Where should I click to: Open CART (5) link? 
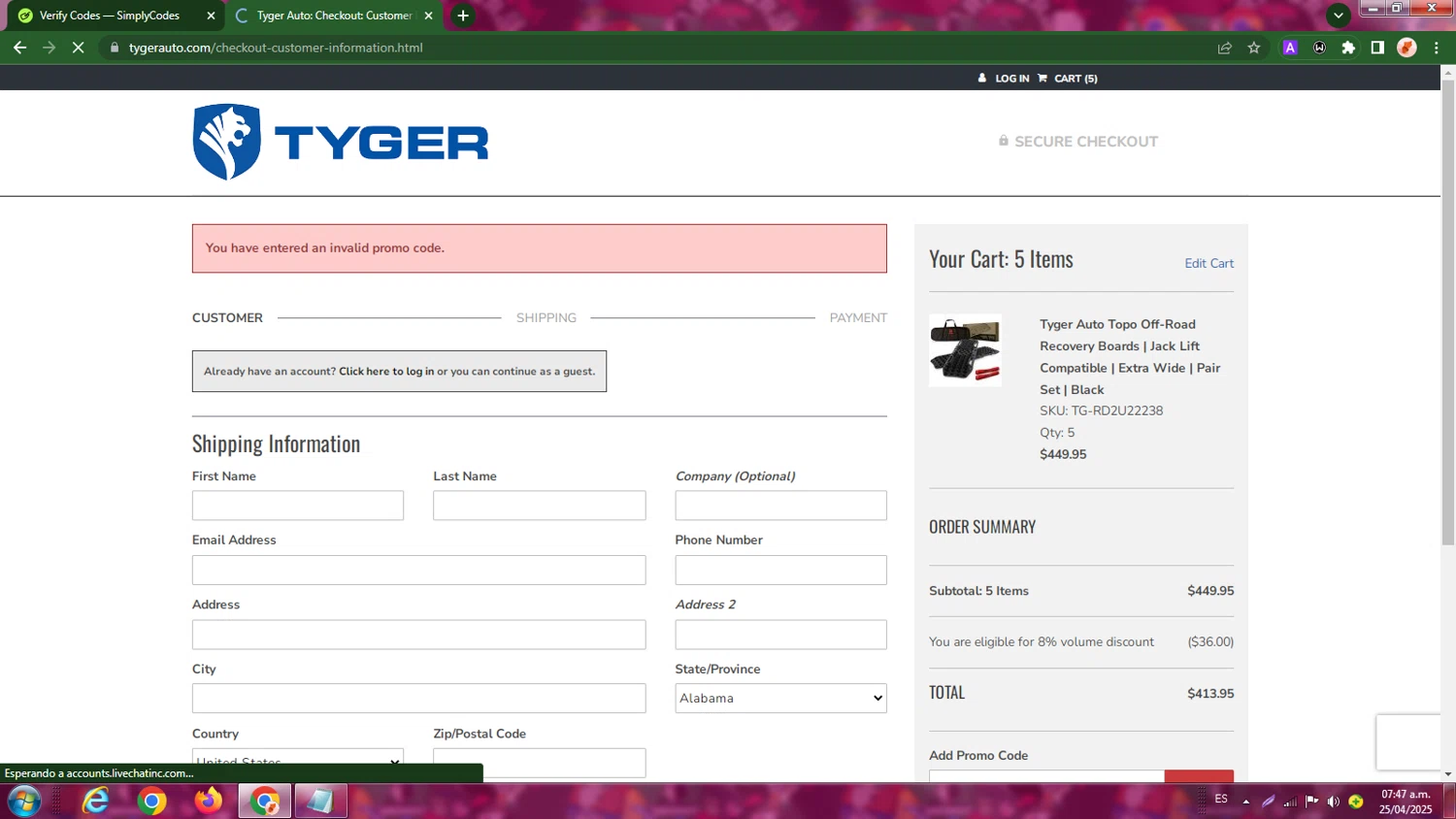click(1075, 79)
